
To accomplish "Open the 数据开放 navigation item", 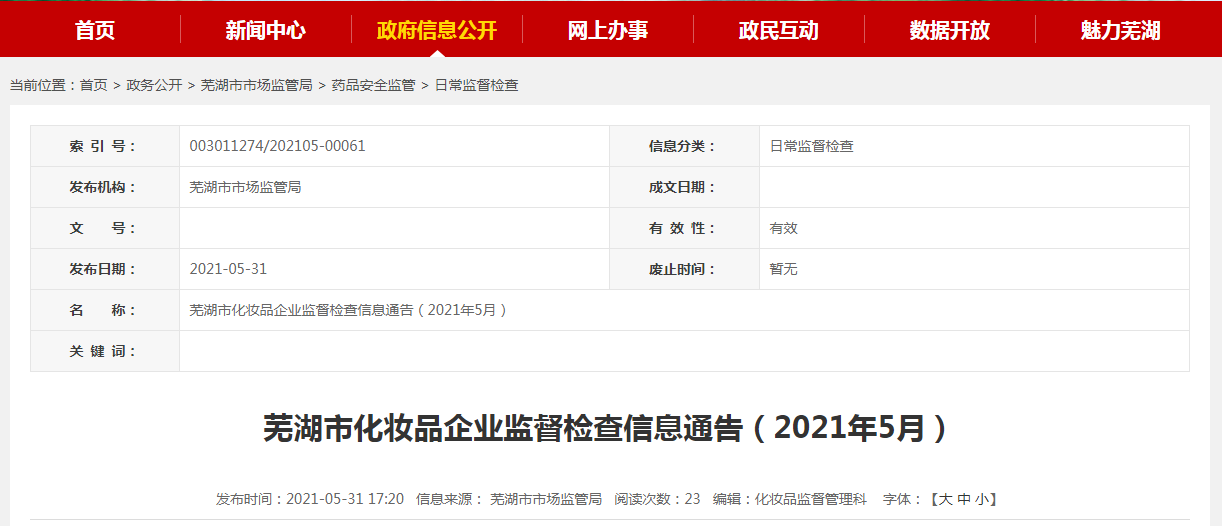I will (950, 30).
